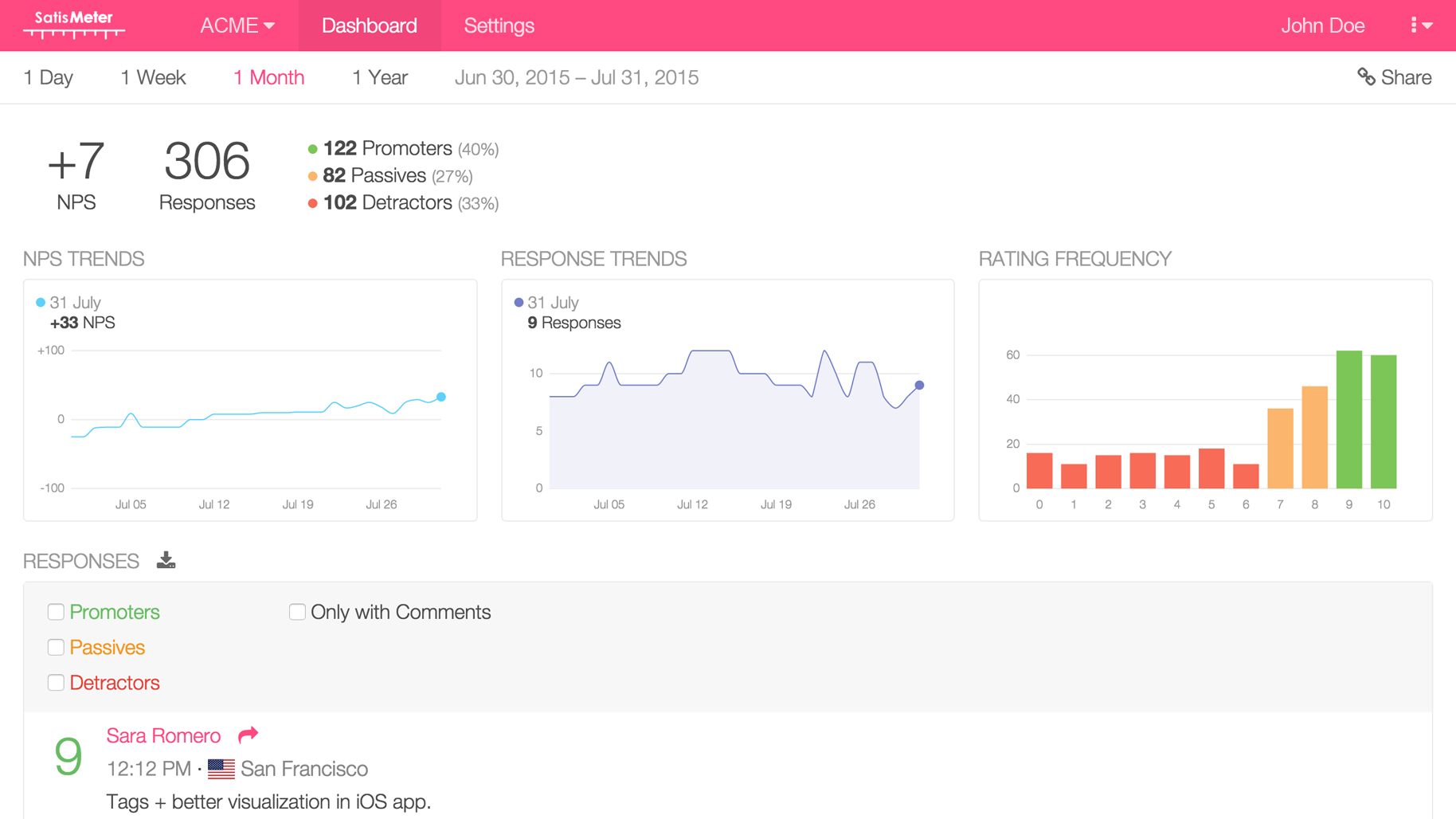This screenshot has height=819, width=1456.
Task: Switch to the Settings tab
Action: 499,25
